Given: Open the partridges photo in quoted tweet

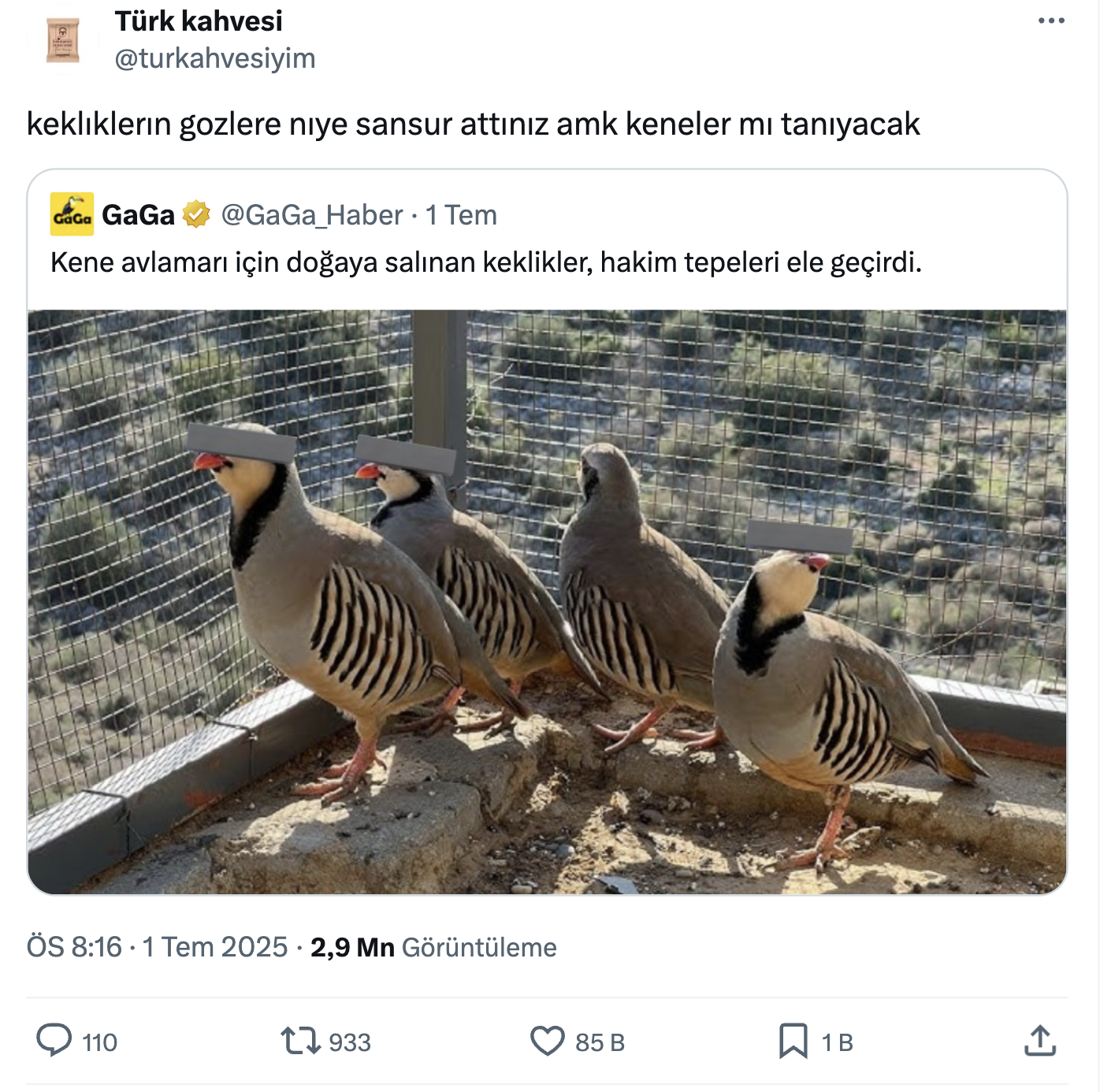Looking at the screenshot, I should (547, 602).
